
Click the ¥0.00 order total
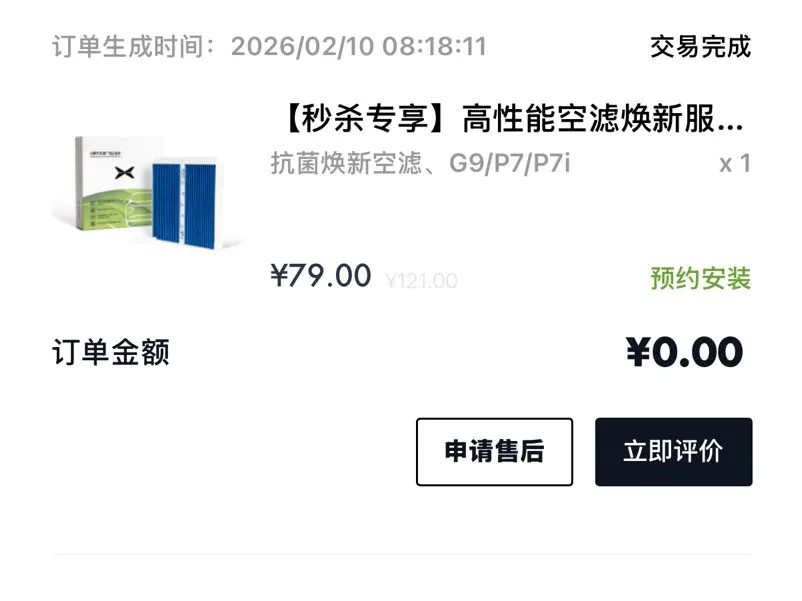684,352
